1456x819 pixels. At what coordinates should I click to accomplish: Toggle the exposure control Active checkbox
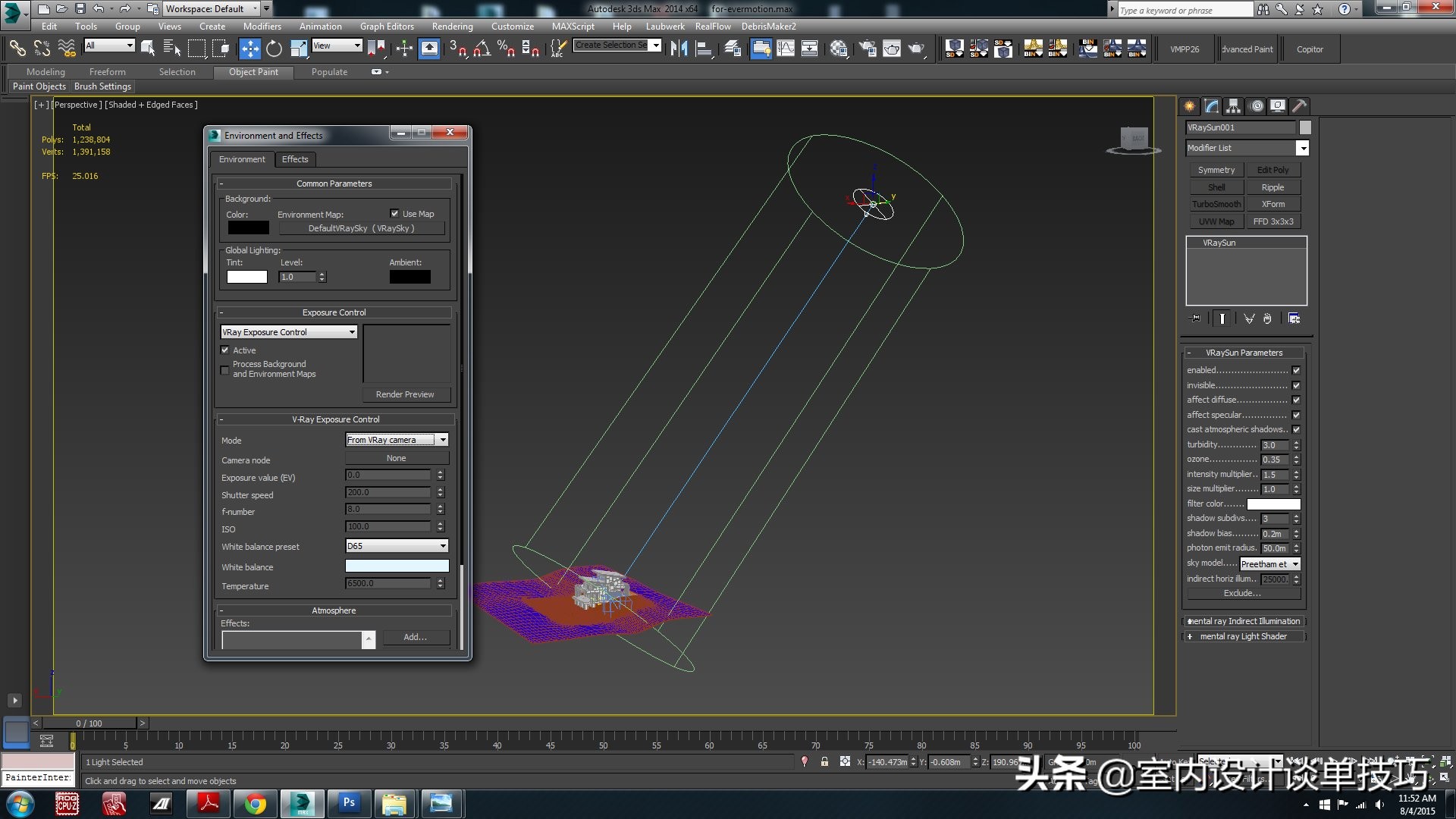pyautogui.click(x=225, y=350)
